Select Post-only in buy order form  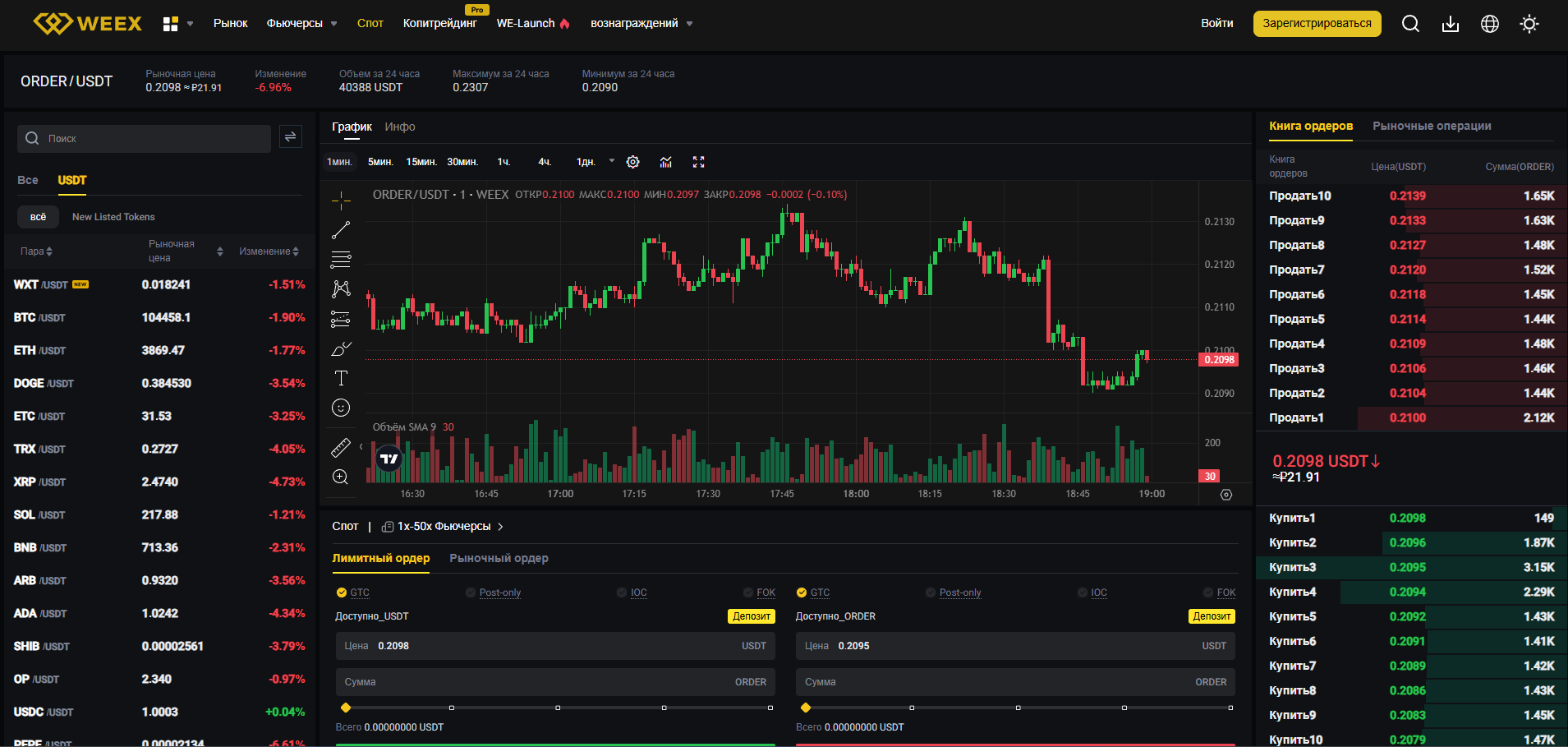(x=494, y=593)
